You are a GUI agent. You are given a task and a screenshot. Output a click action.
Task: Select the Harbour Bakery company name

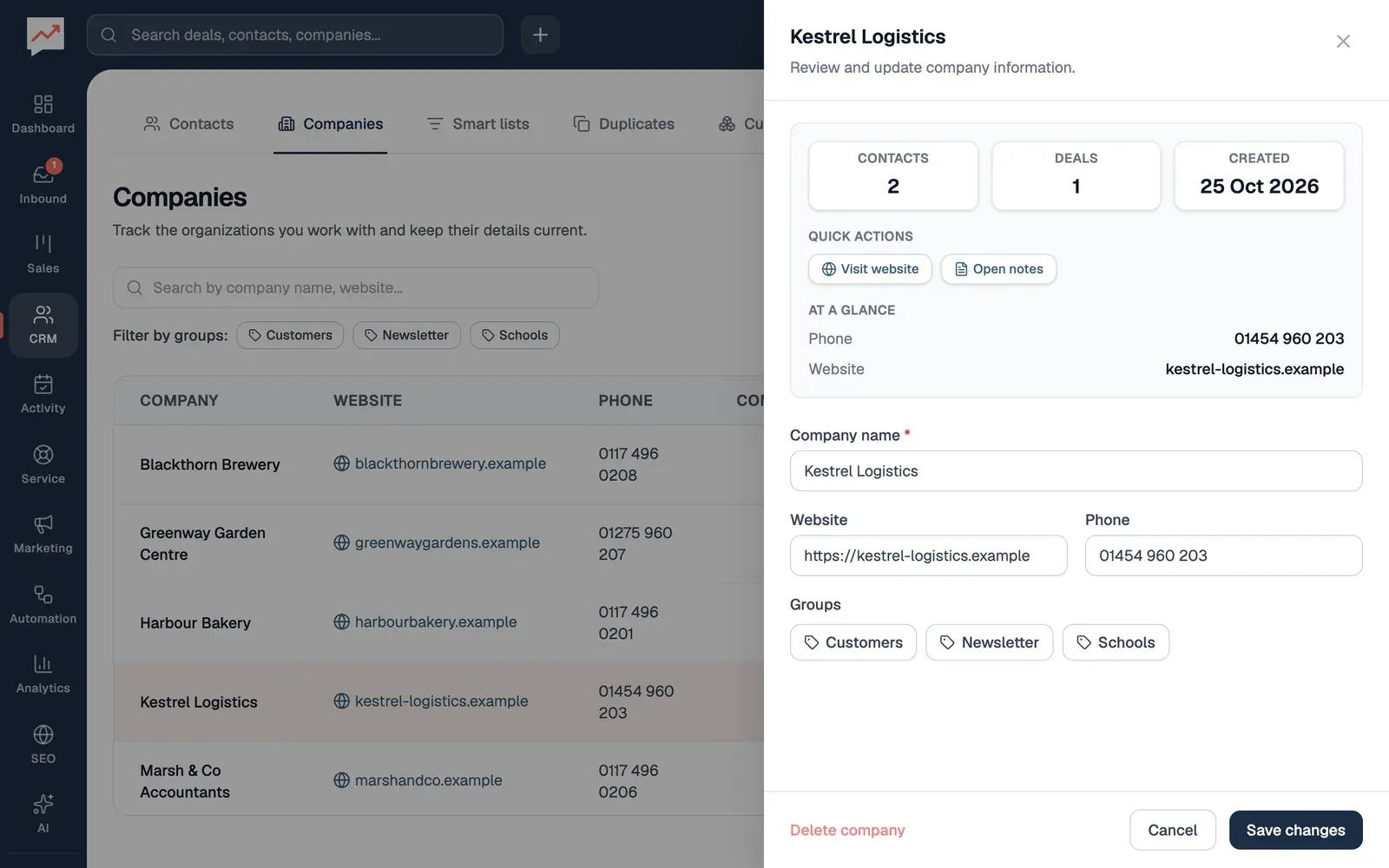click(195, 622)
